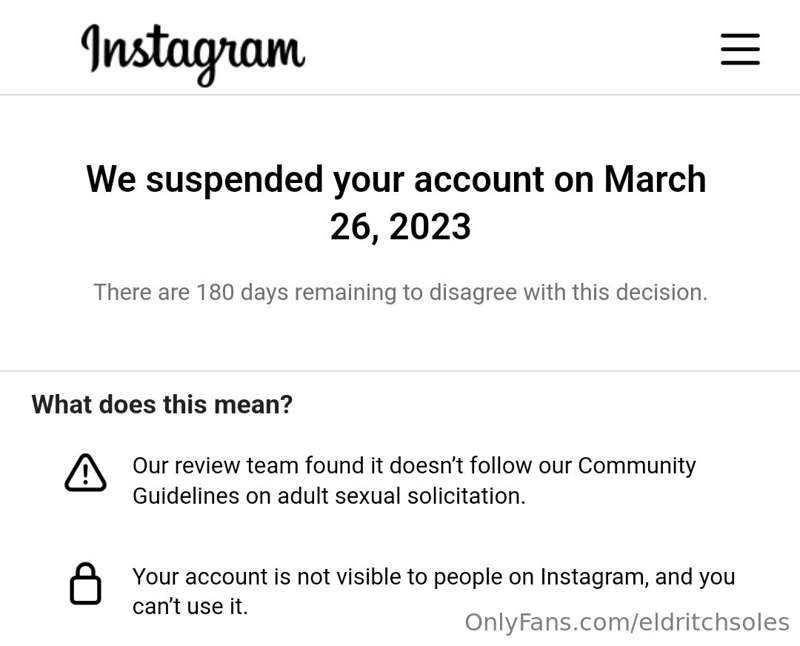The width and height of the screenshot is (800, 646).
Task: Click the Instagram logo
Action: click(193, 51)
